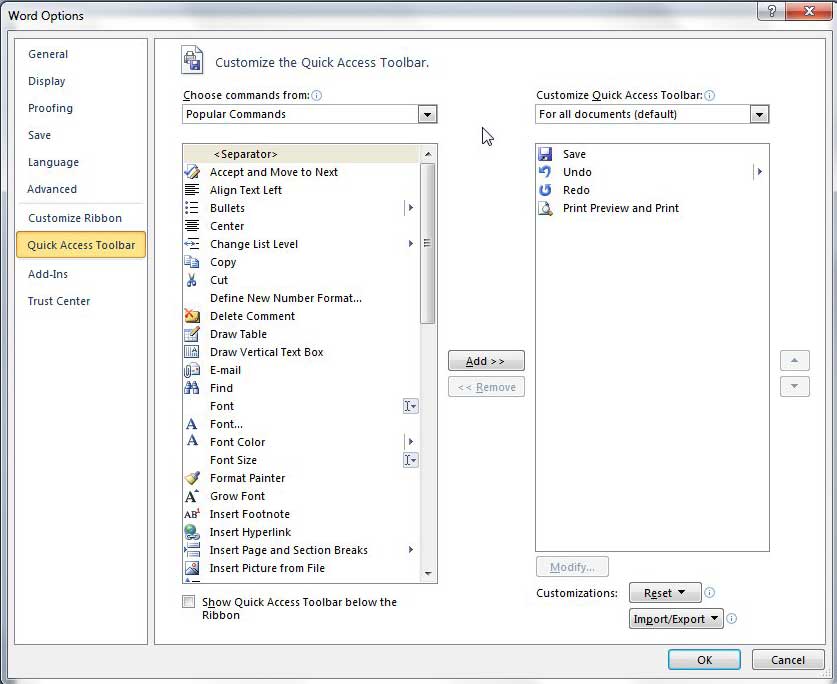The image size is (837, 684).
Task: Choose the Delete Comment icon
Action: click(x=192, y=316)
